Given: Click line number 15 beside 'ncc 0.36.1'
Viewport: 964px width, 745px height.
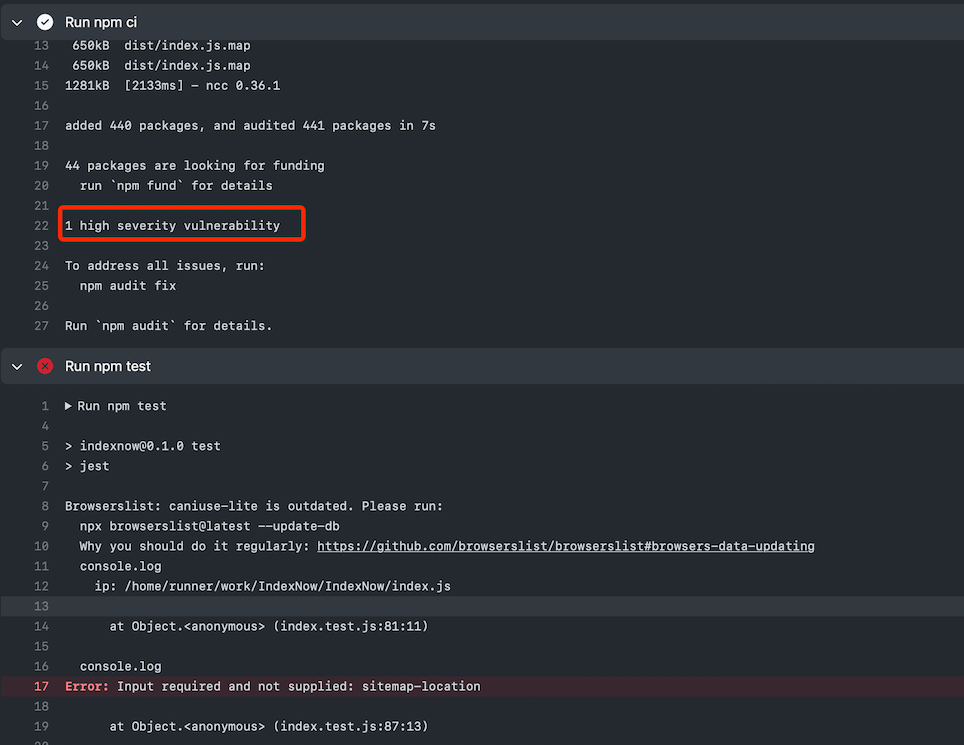Looking at the screenshot, I should (x=41, y=86).
